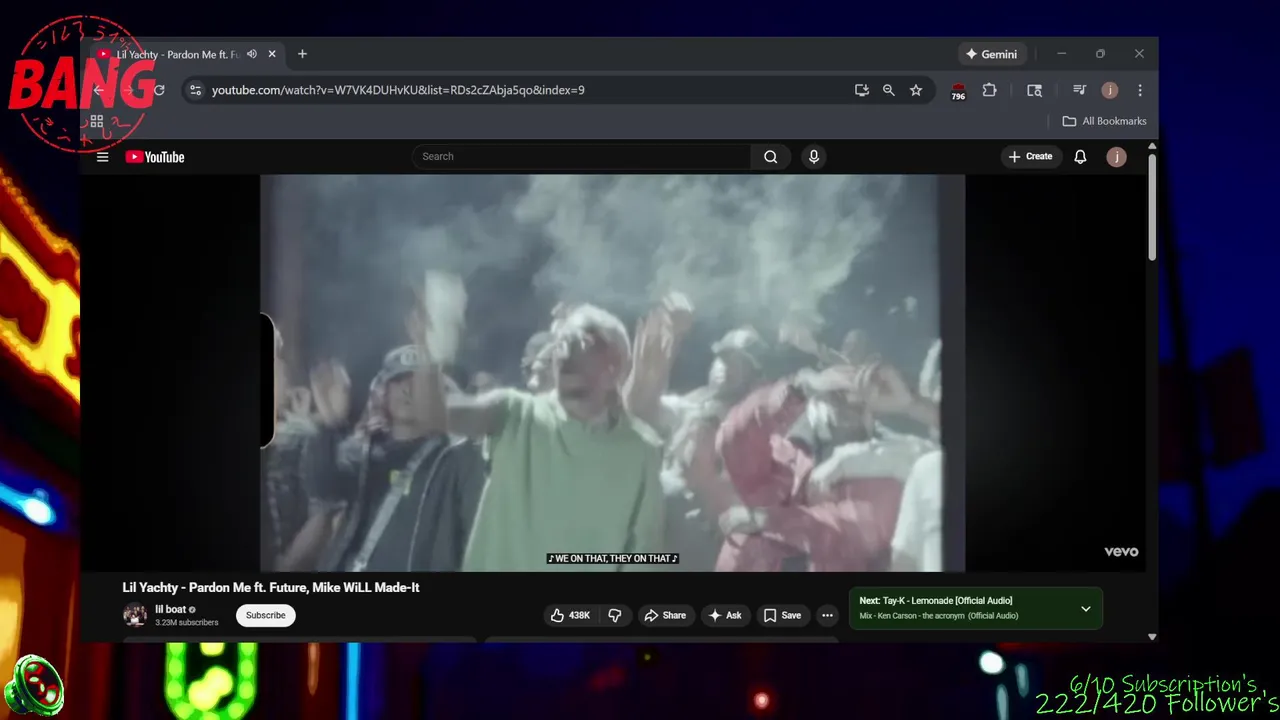Screen dimensions: 1280x720
Task: Dislike the Pardon Me video
Action: point(615,615)
